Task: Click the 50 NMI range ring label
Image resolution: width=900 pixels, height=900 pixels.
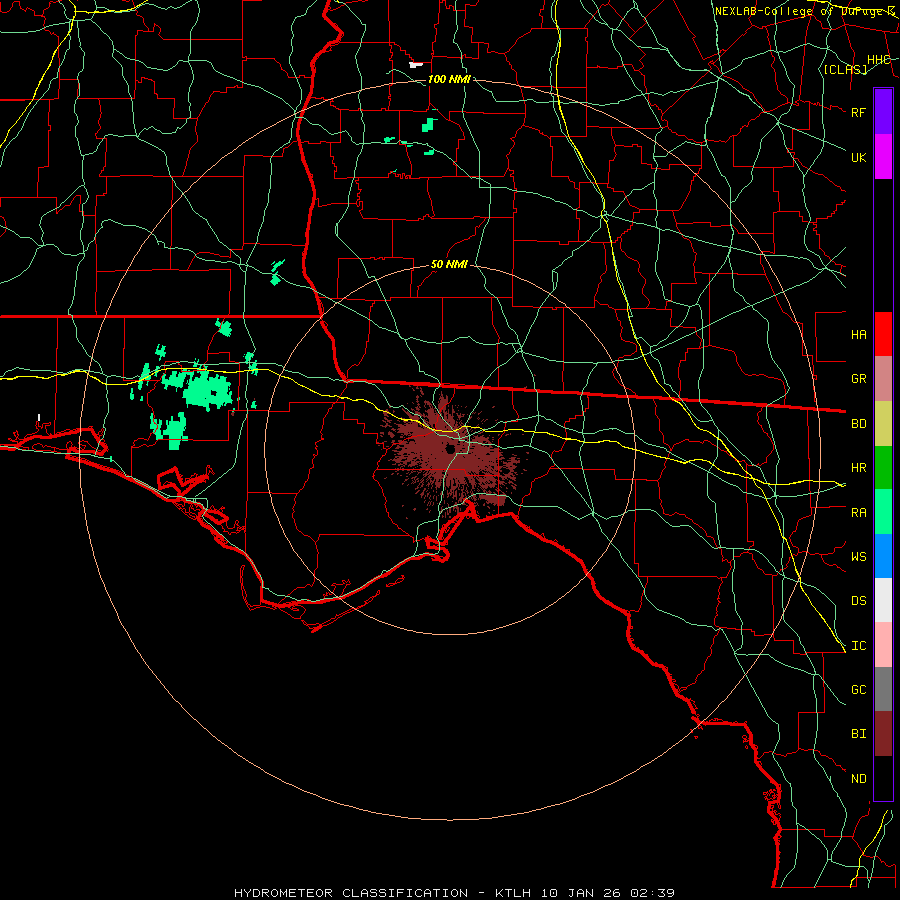Action: pyautogui.click(x=449, y=265)
